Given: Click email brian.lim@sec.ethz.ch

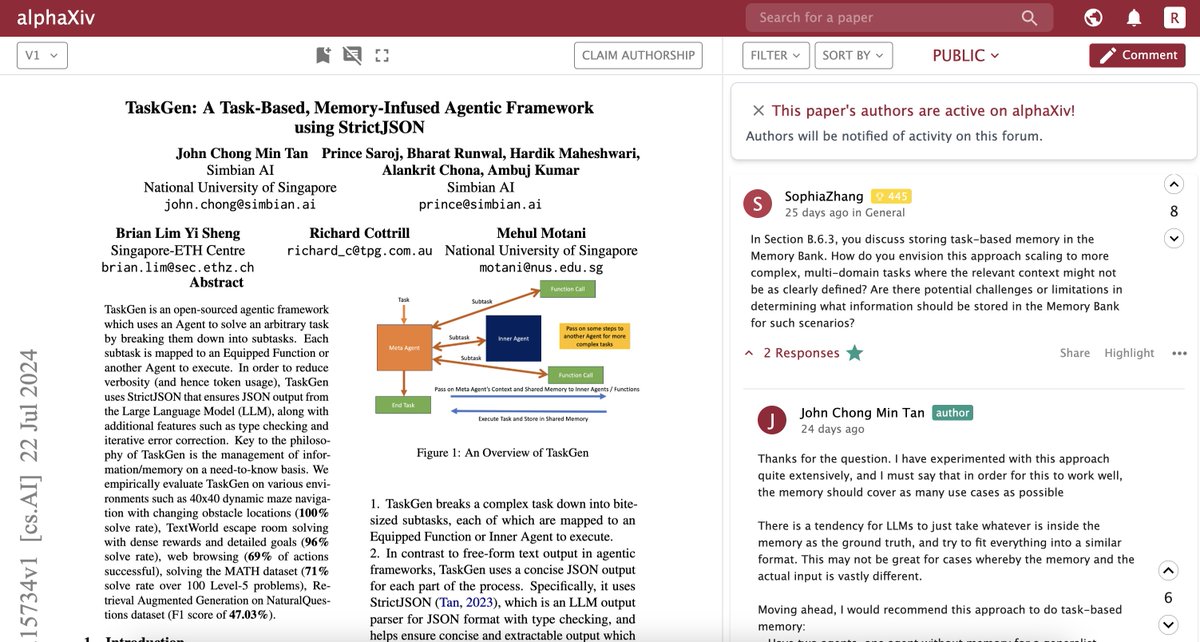Looking at the screenshot, I should click(178, 267).
